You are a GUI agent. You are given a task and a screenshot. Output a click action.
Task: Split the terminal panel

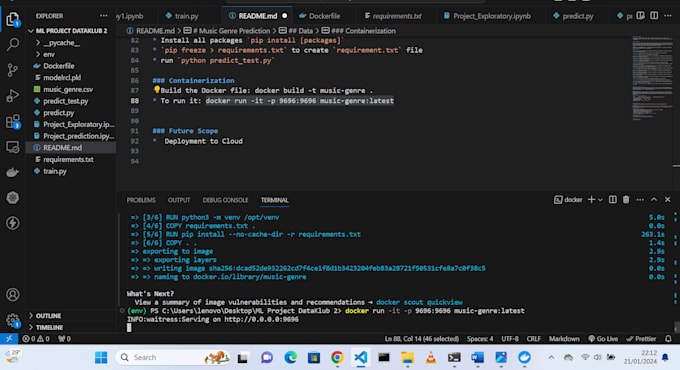click(x=612, y=200)
